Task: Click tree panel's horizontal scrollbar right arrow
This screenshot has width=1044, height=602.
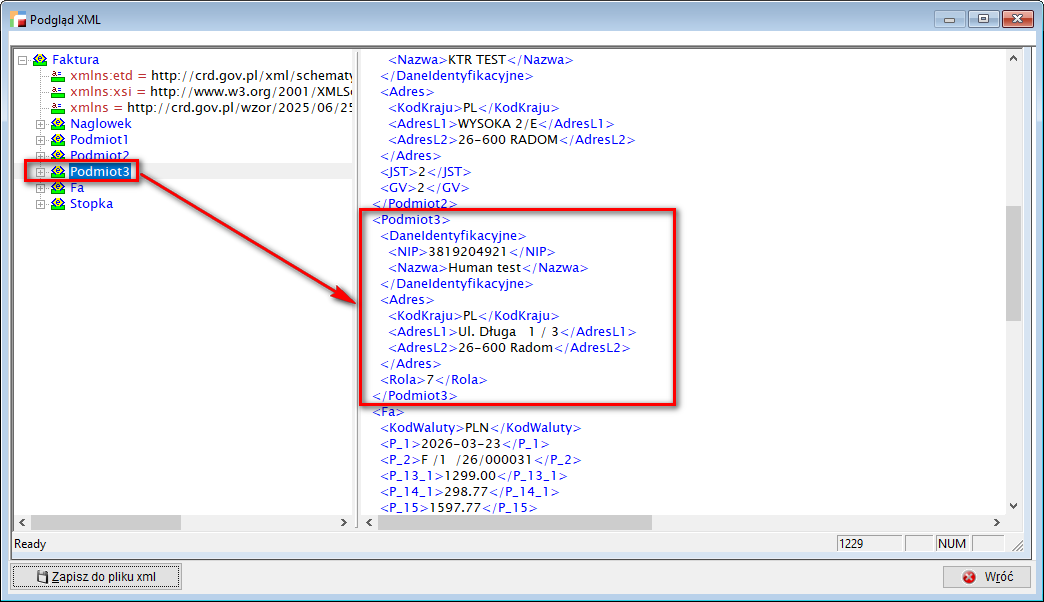Action: point(345,522)
